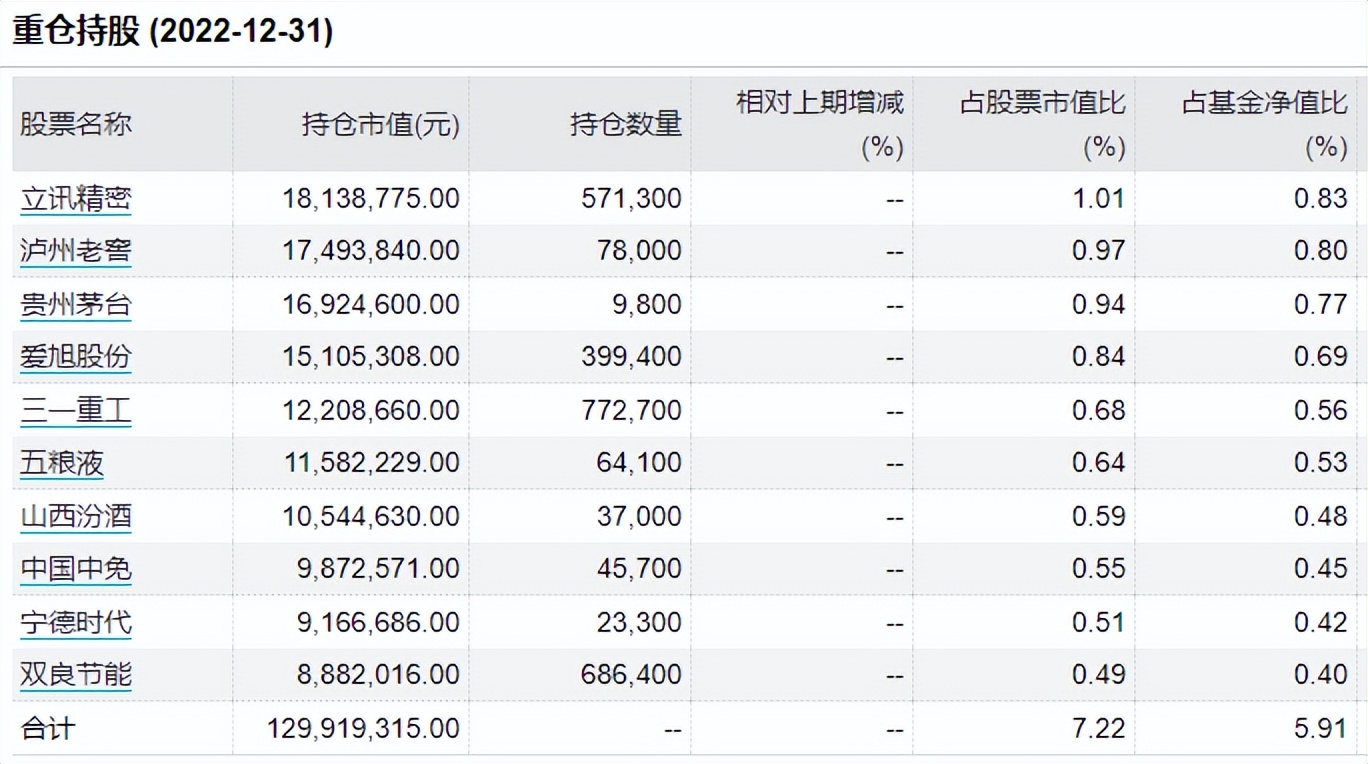This screenshot has height=764, width=1368.
Task: Click the 持仓市值(元) column header
Action: tap(380, 125)
